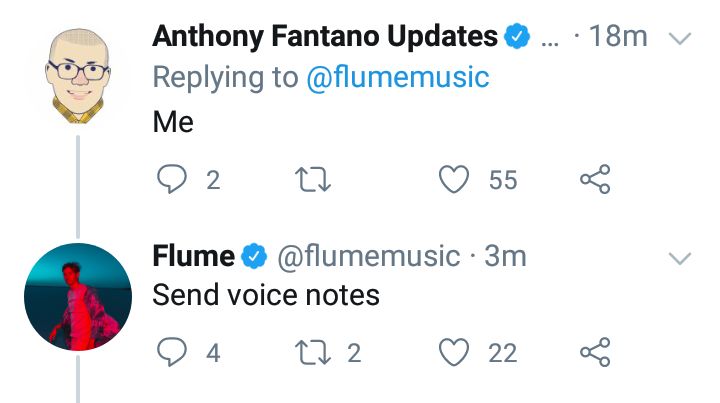Share Flume's "Send voice notes" tweet
The width and height of the screenshot is (720, 403).
(595, 352)
